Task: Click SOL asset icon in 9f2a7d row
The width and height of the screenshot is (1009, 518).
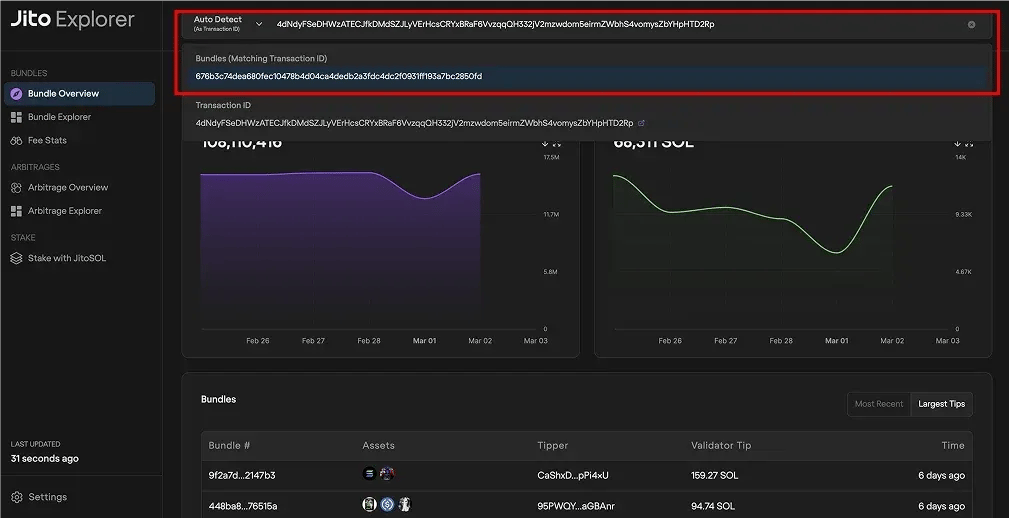Action: point(369,474)
